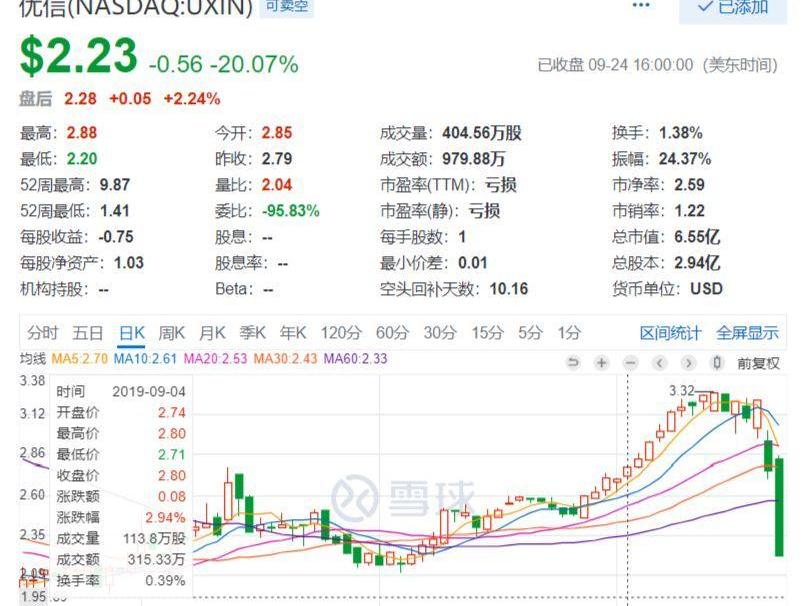Switch to the 15分 chart interval
The image size is (806, 606).
click(x=487, y=333)
